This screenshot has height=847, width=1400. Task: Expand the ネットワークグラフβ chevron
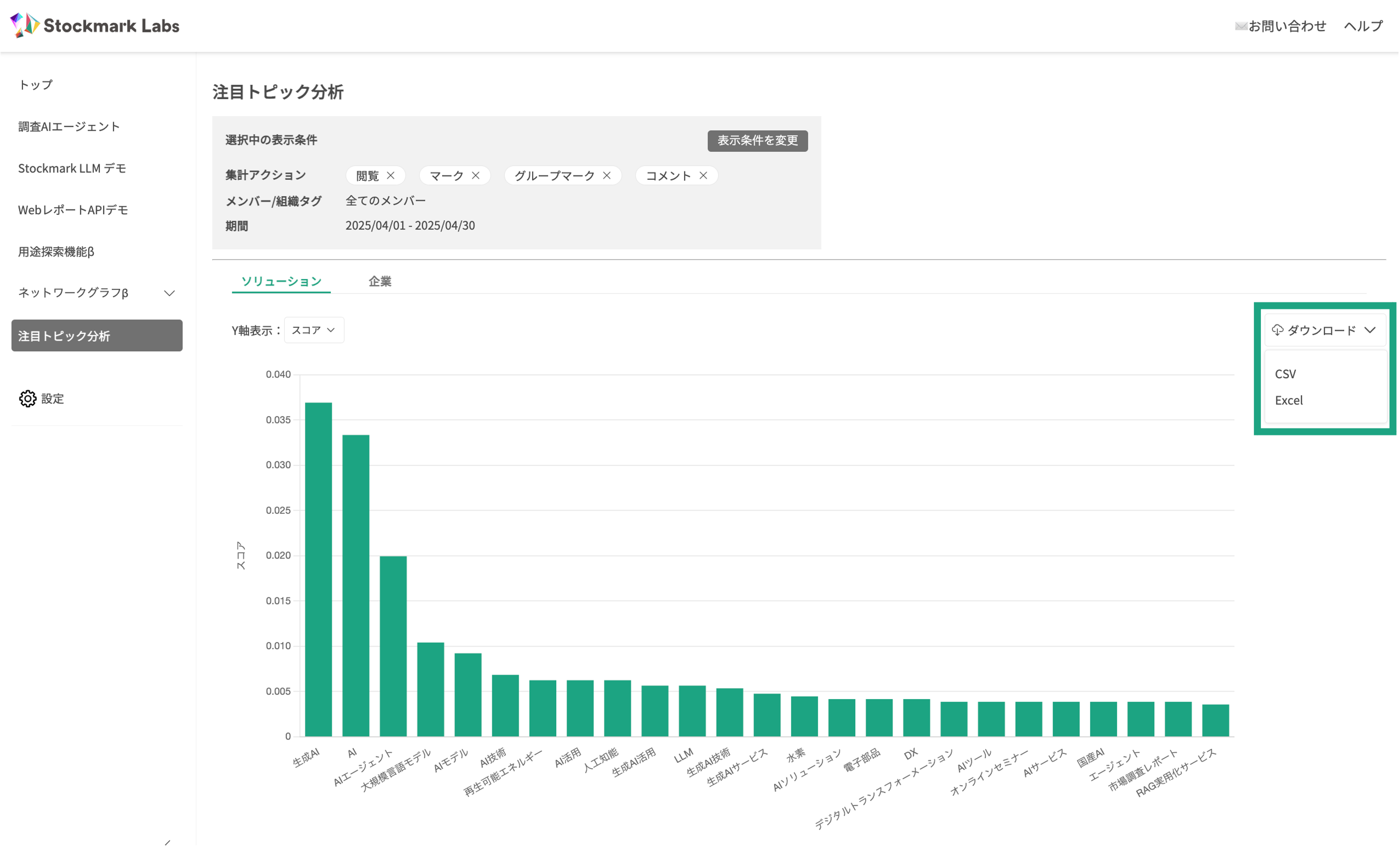[169, 293]
